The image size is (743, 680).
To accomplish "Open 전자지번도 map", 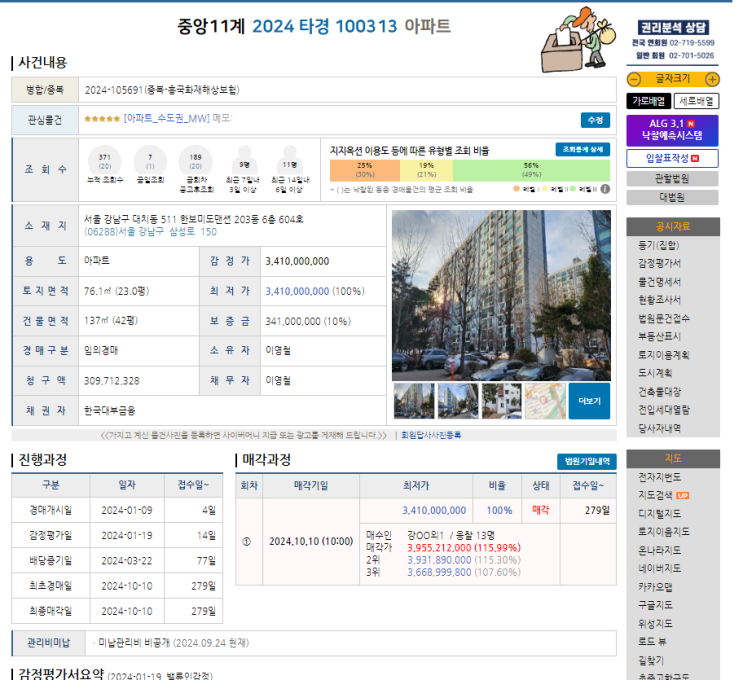I will [659, 477].
